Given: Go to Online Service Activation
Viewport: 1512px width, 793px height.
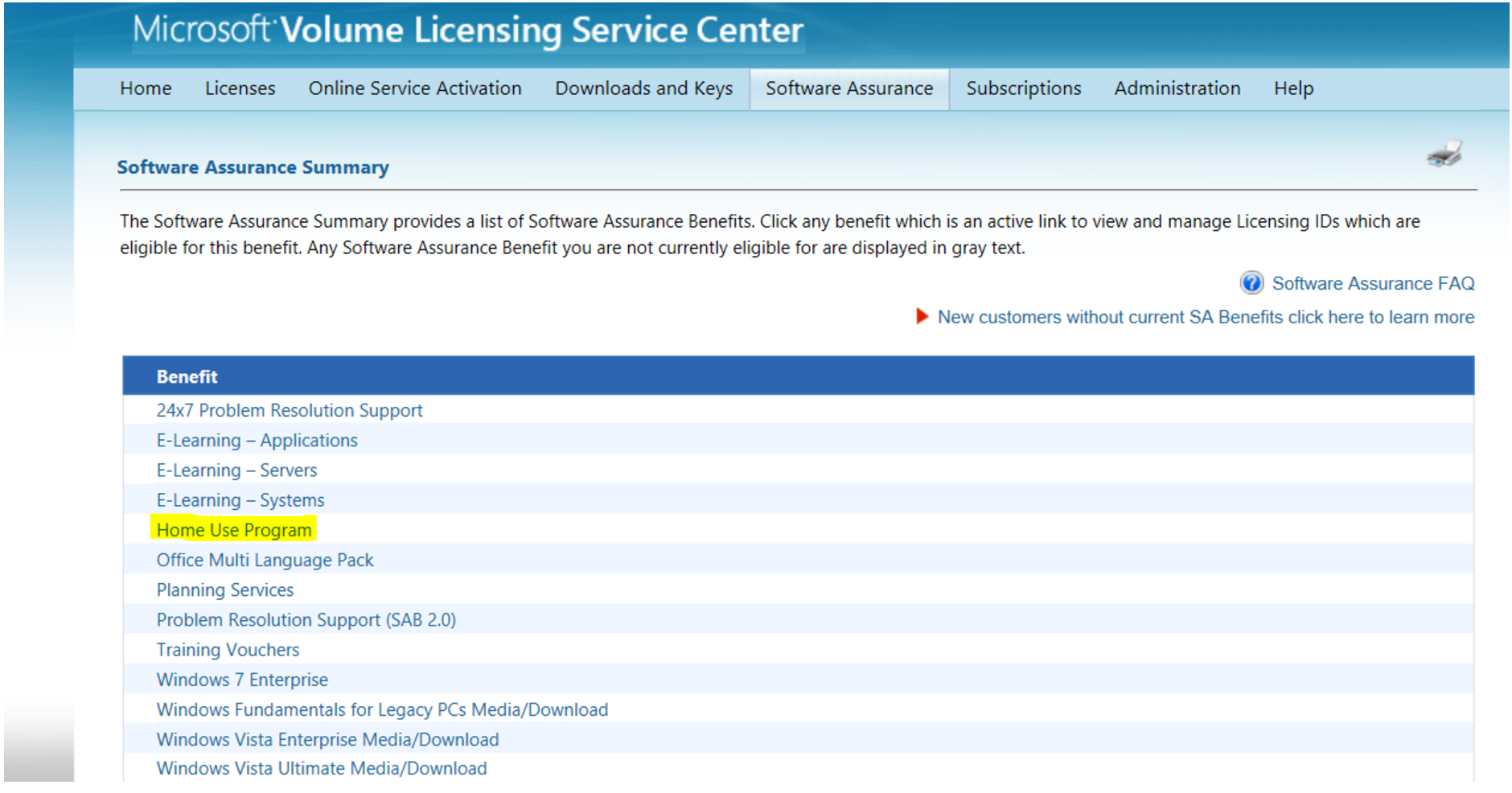Looking at the screenshot, I should point(415,88).
